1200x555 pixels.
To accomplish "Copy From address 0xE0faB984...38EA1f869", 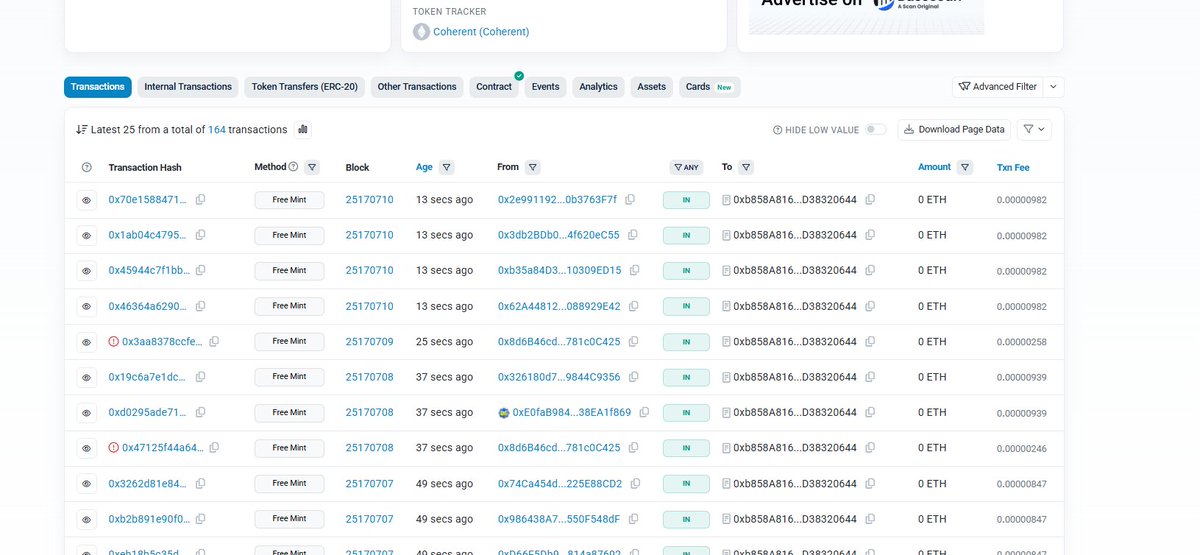I will 644,413.
